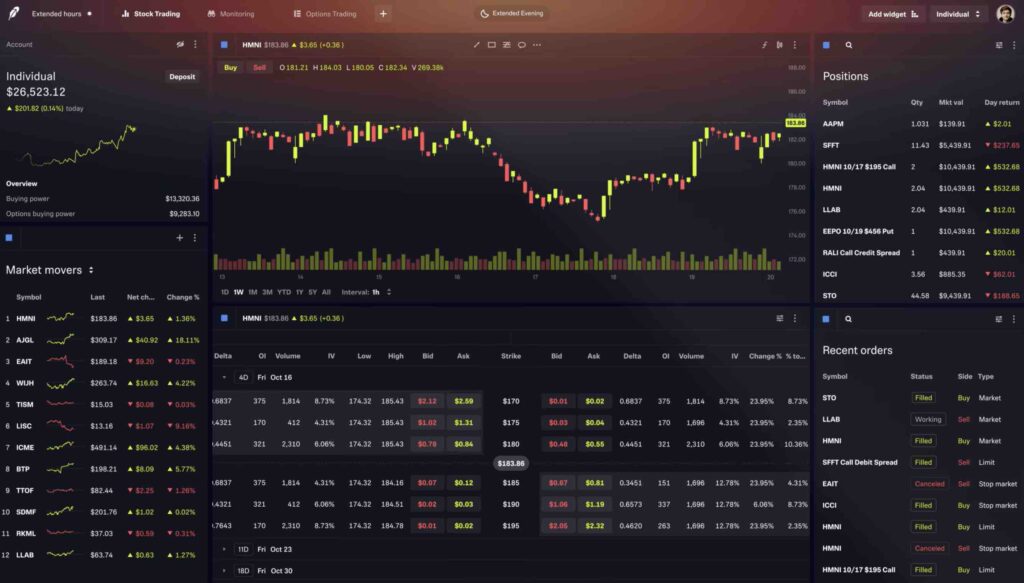1024x583 pixels.
Task: Select the line drawing tool on the chart
Action: click(476, 45)
